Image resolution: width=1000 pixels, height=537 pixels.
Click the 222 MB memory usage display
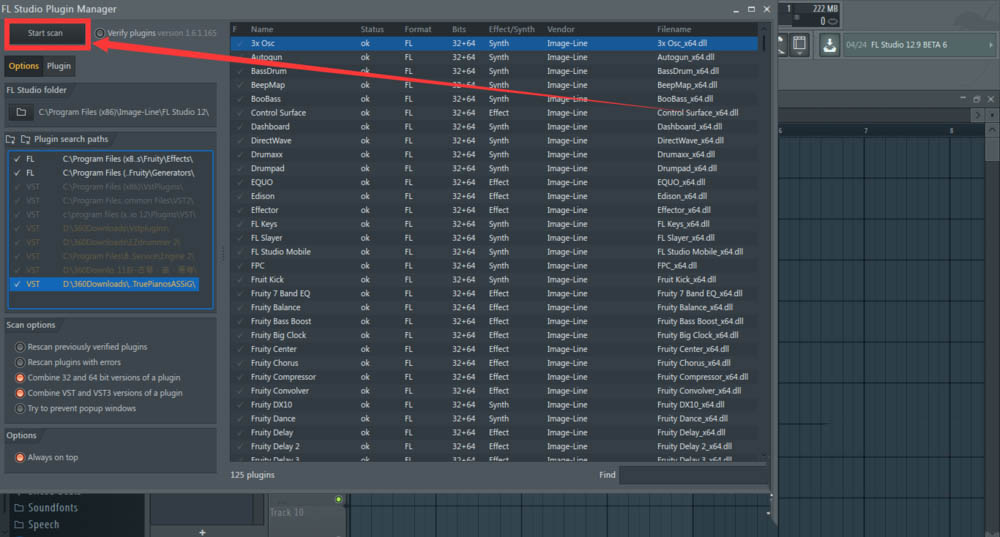(825, 9)
